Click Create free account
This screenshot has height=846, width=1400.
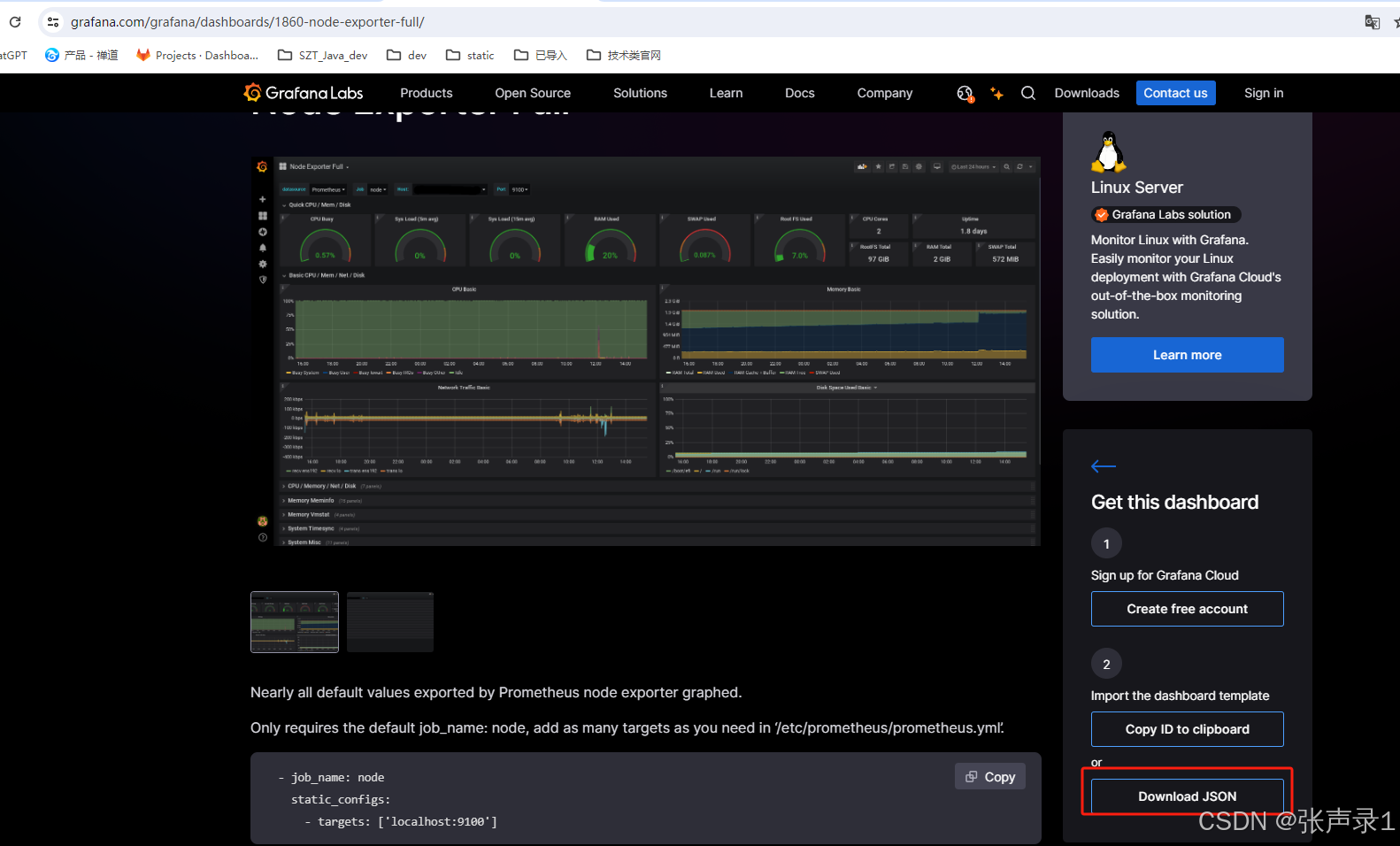click(1187, 609)
